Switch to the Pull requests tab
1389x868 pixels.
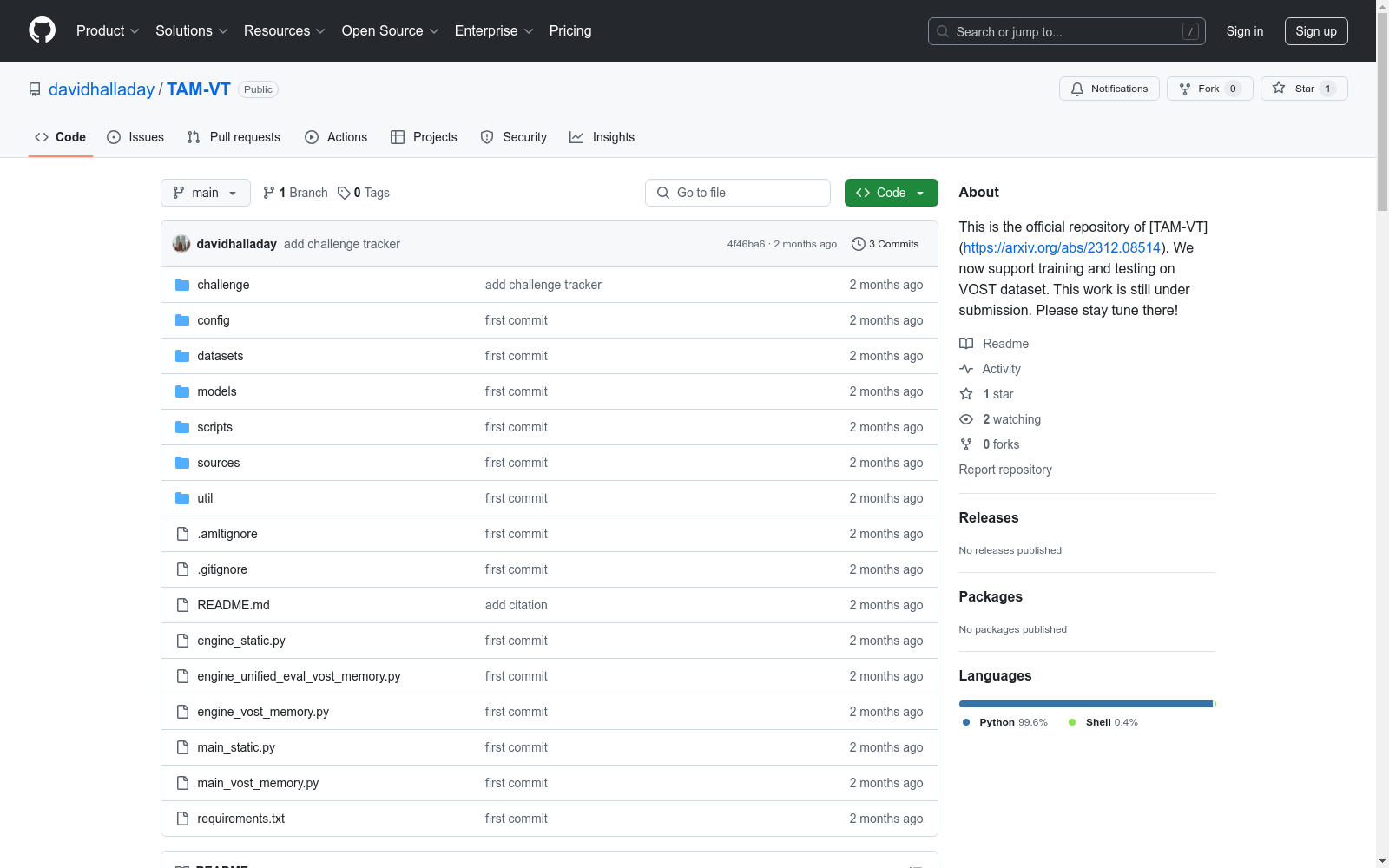pos(234,137)
